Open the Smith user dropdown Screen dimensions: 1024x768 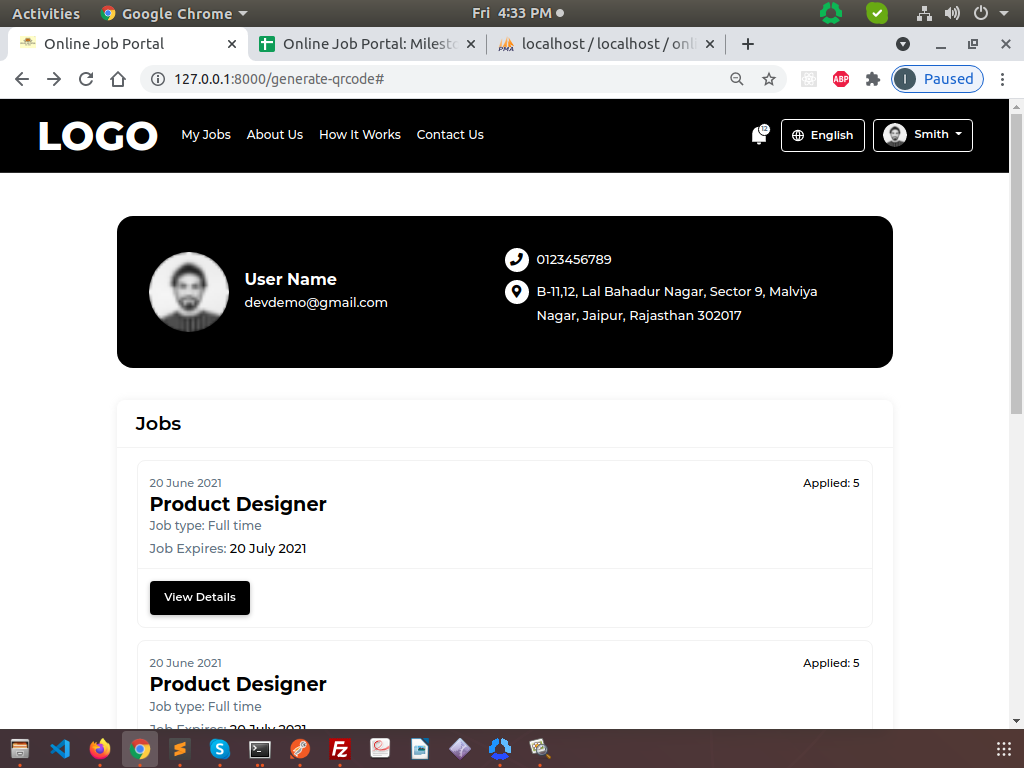923,135
